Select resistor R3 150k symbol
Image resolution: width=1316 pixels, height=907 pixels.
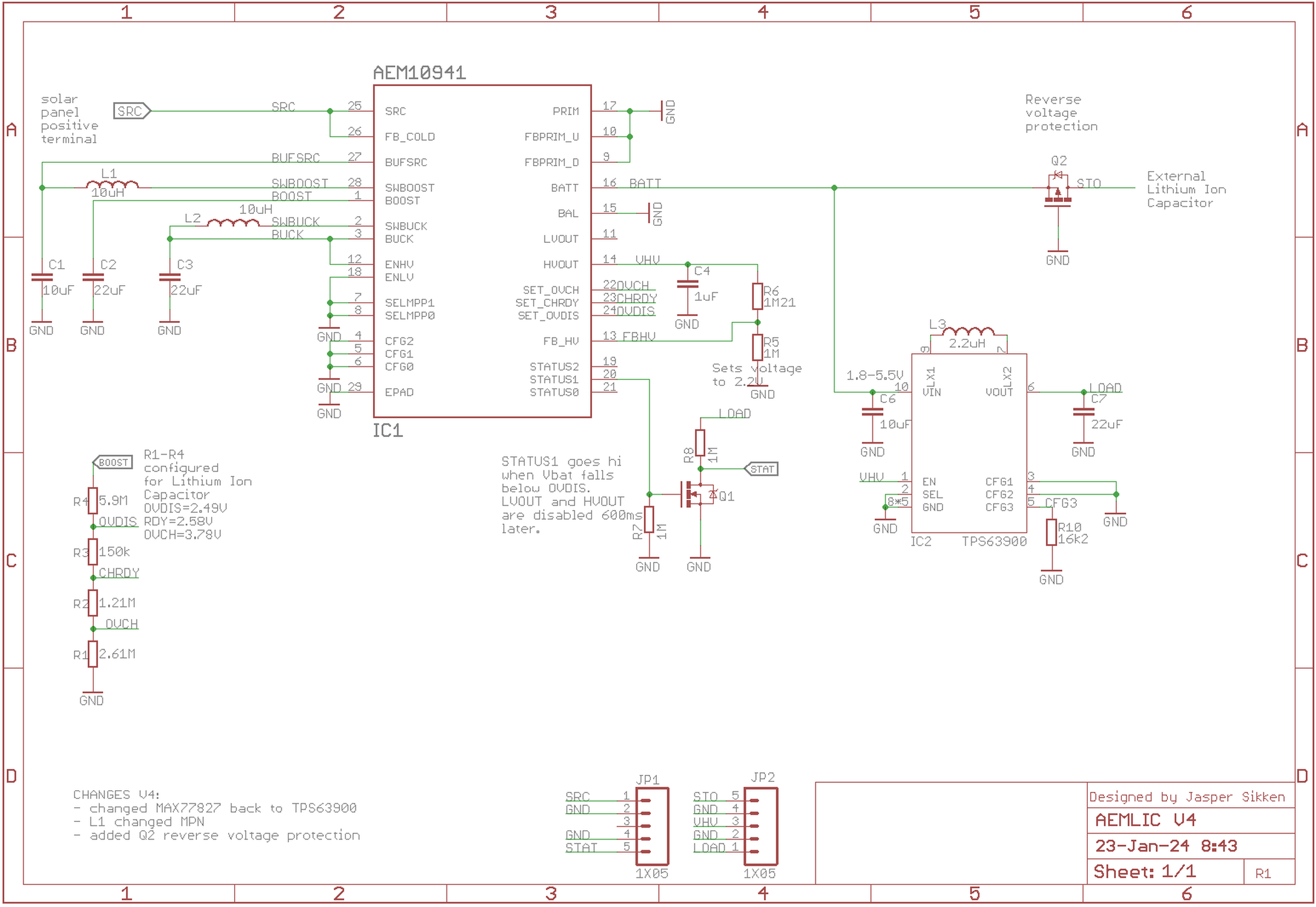coord(93,552)
